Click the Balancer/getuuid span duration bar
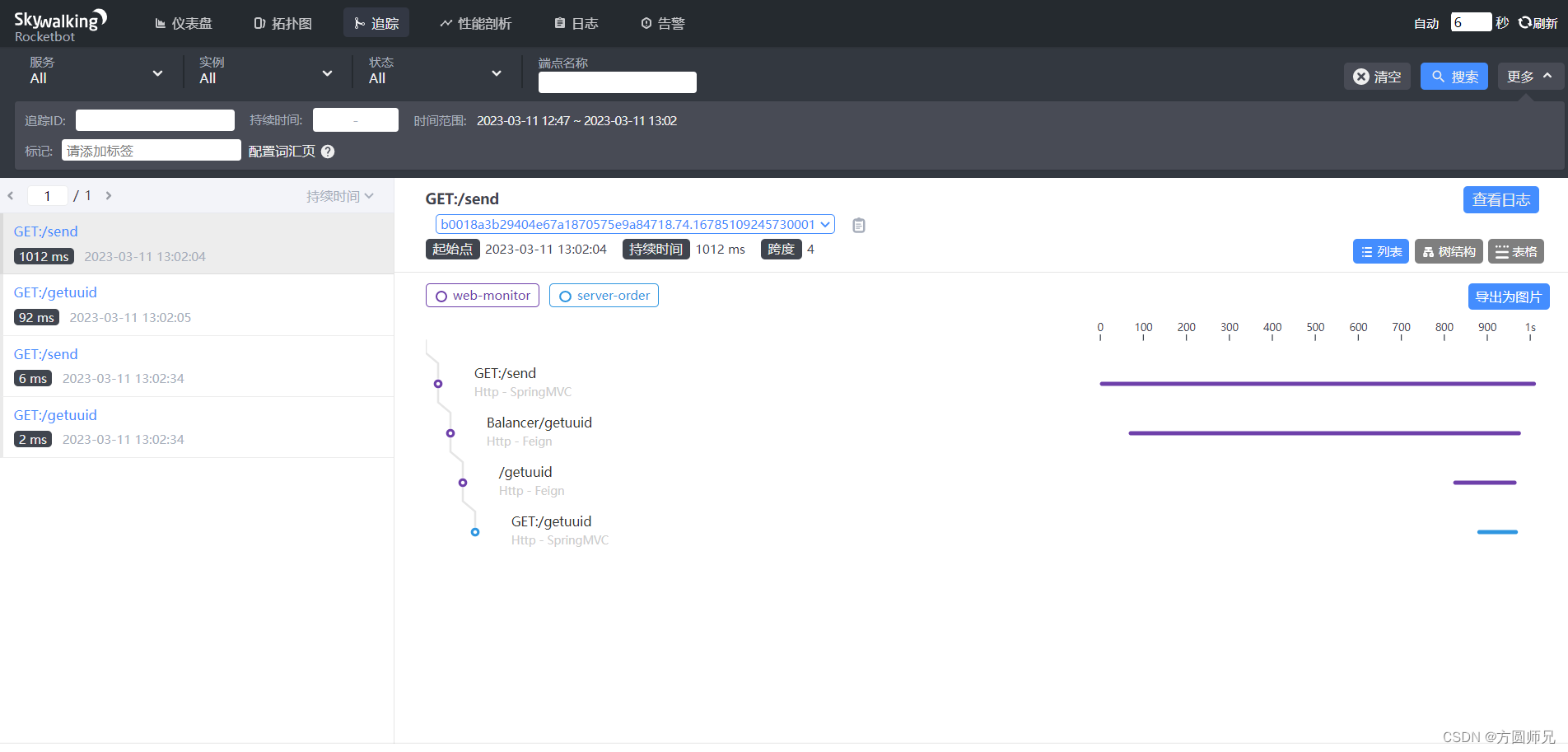Viewport: 1568px width, 752px height. (1324, 433)
